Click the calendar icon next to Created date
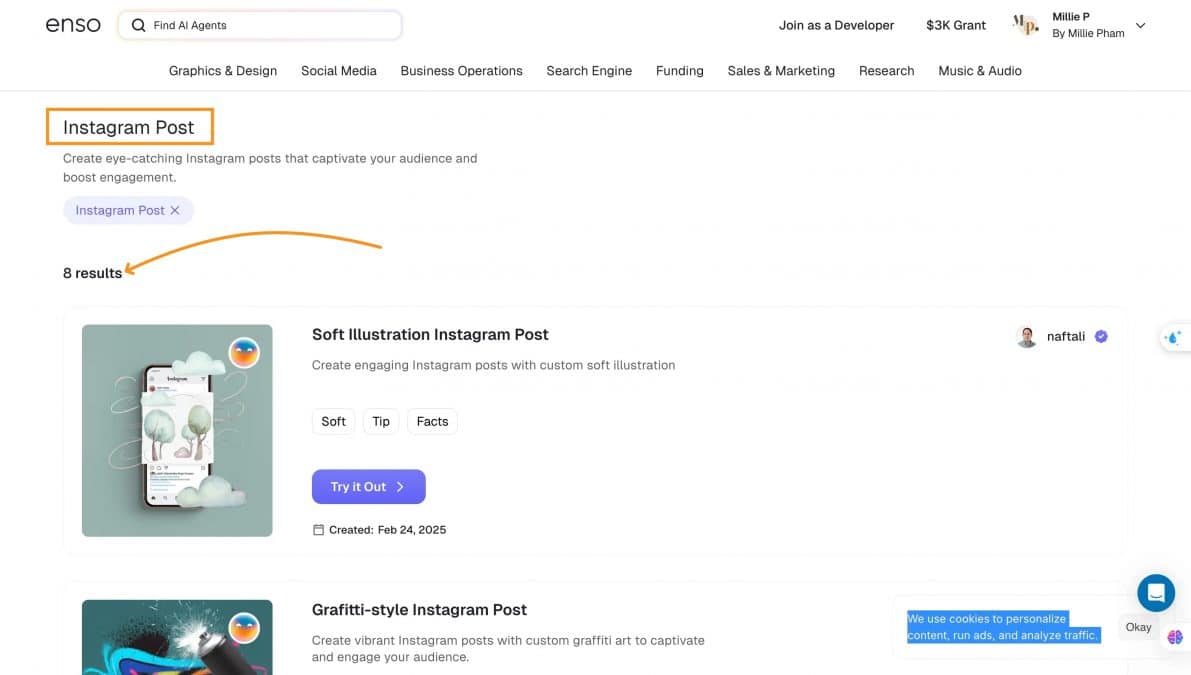The height and width of the screenshot is (675, 1191). 318,529
